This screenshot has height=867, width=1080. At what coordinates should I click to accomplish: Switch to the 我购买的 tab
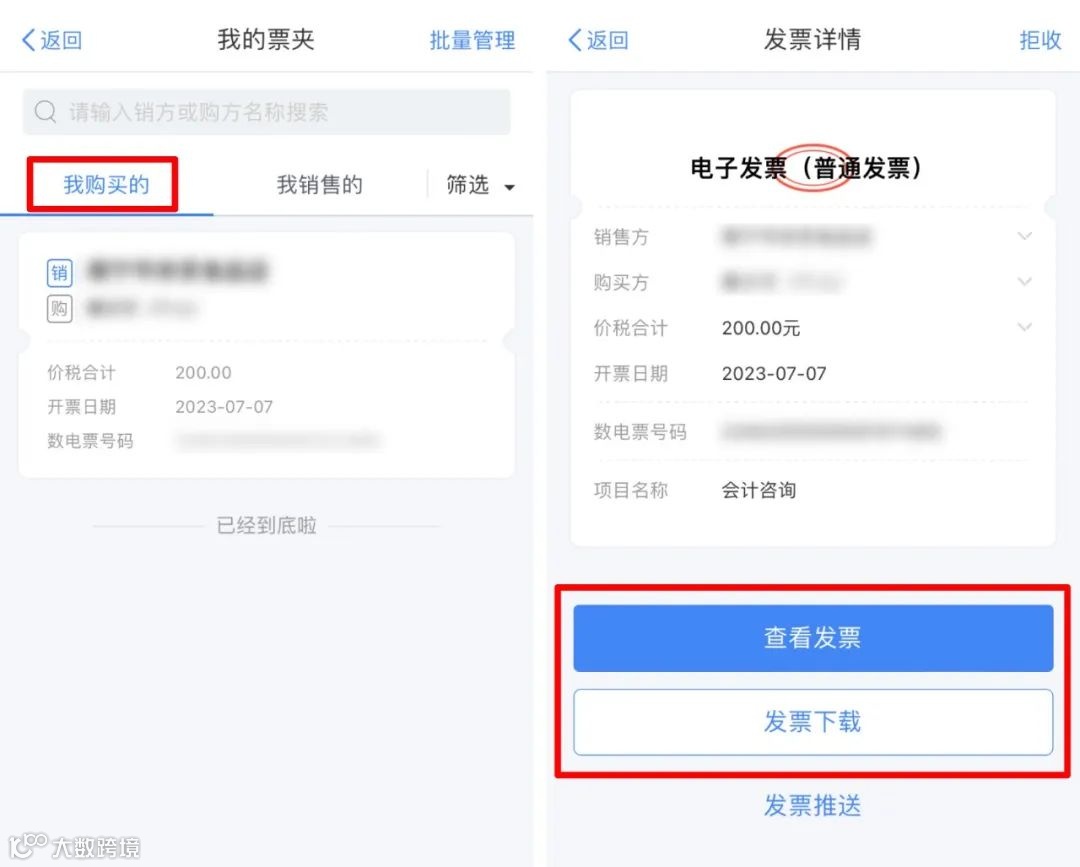pos(106,185)
